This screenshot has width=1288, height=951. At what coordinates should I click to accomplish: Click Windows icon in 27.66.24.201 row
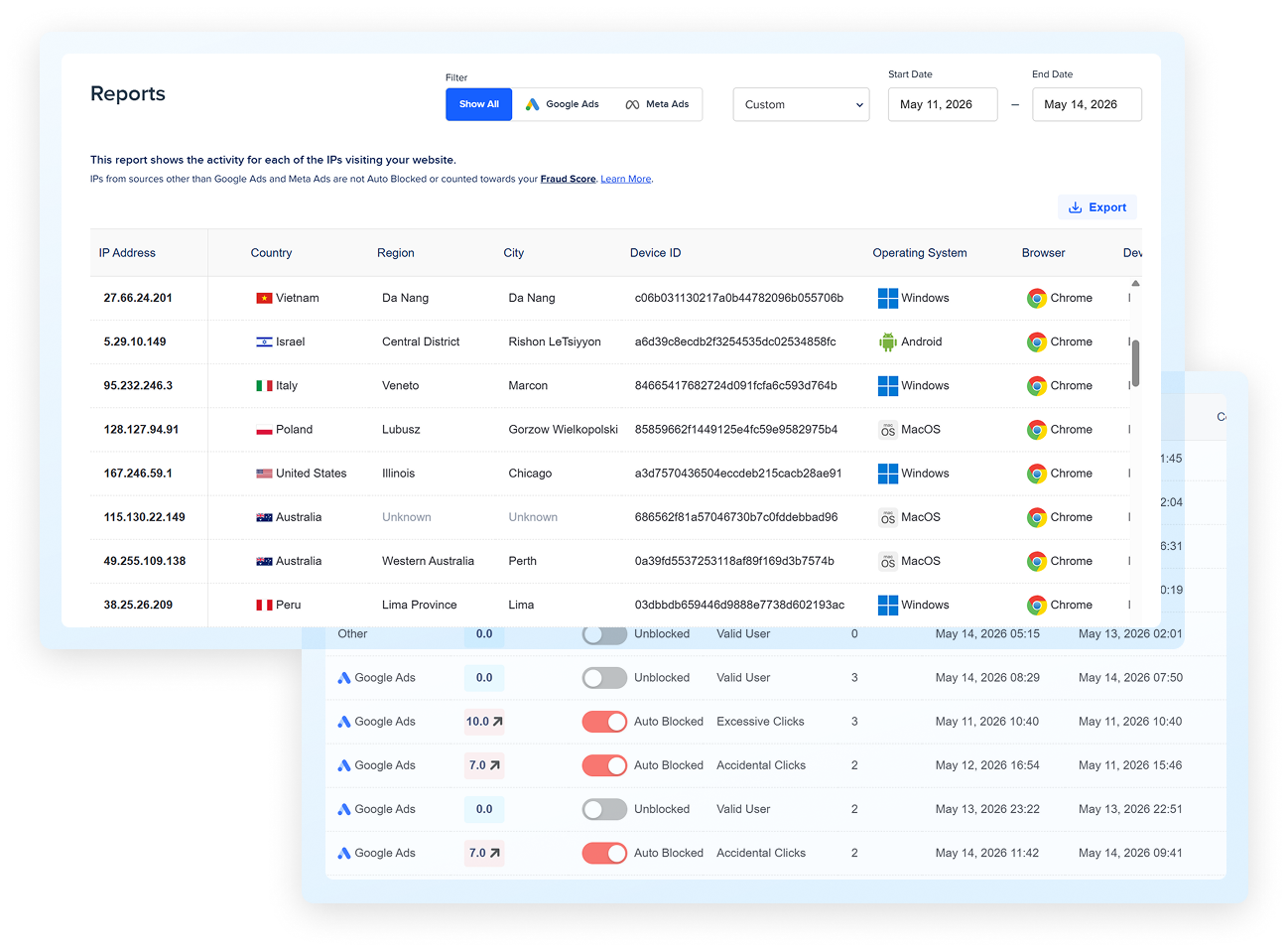pyautogui.click(x=887, y=298)
